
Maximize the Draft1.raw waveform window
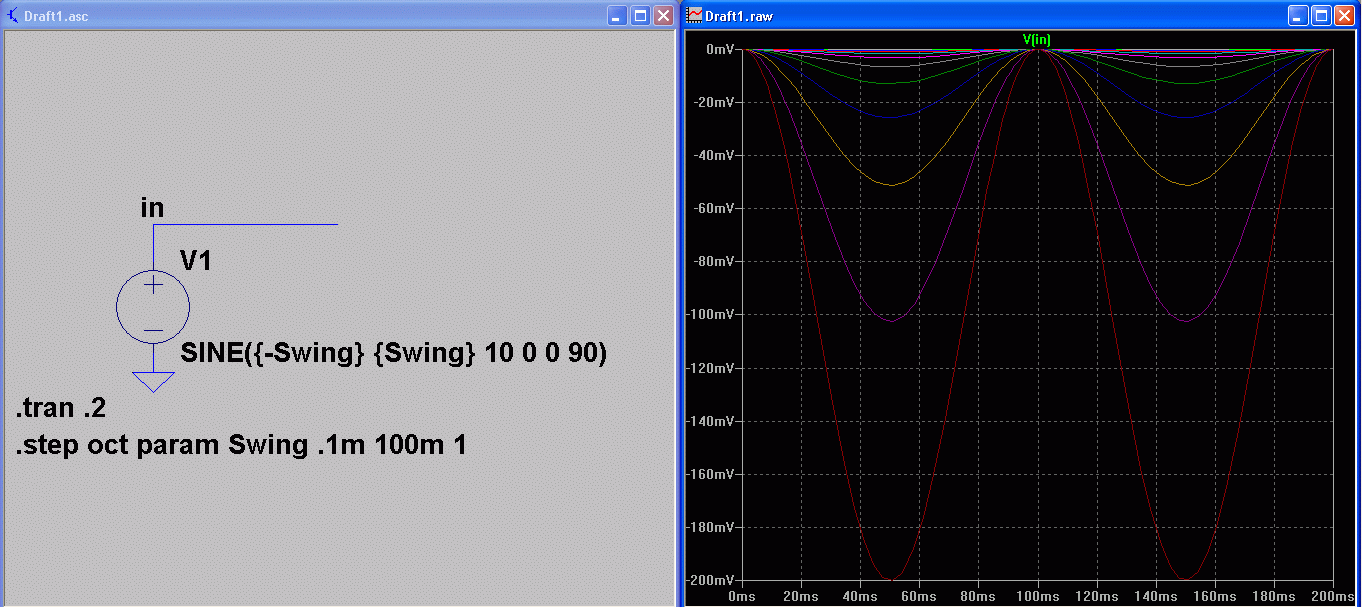1321,16
